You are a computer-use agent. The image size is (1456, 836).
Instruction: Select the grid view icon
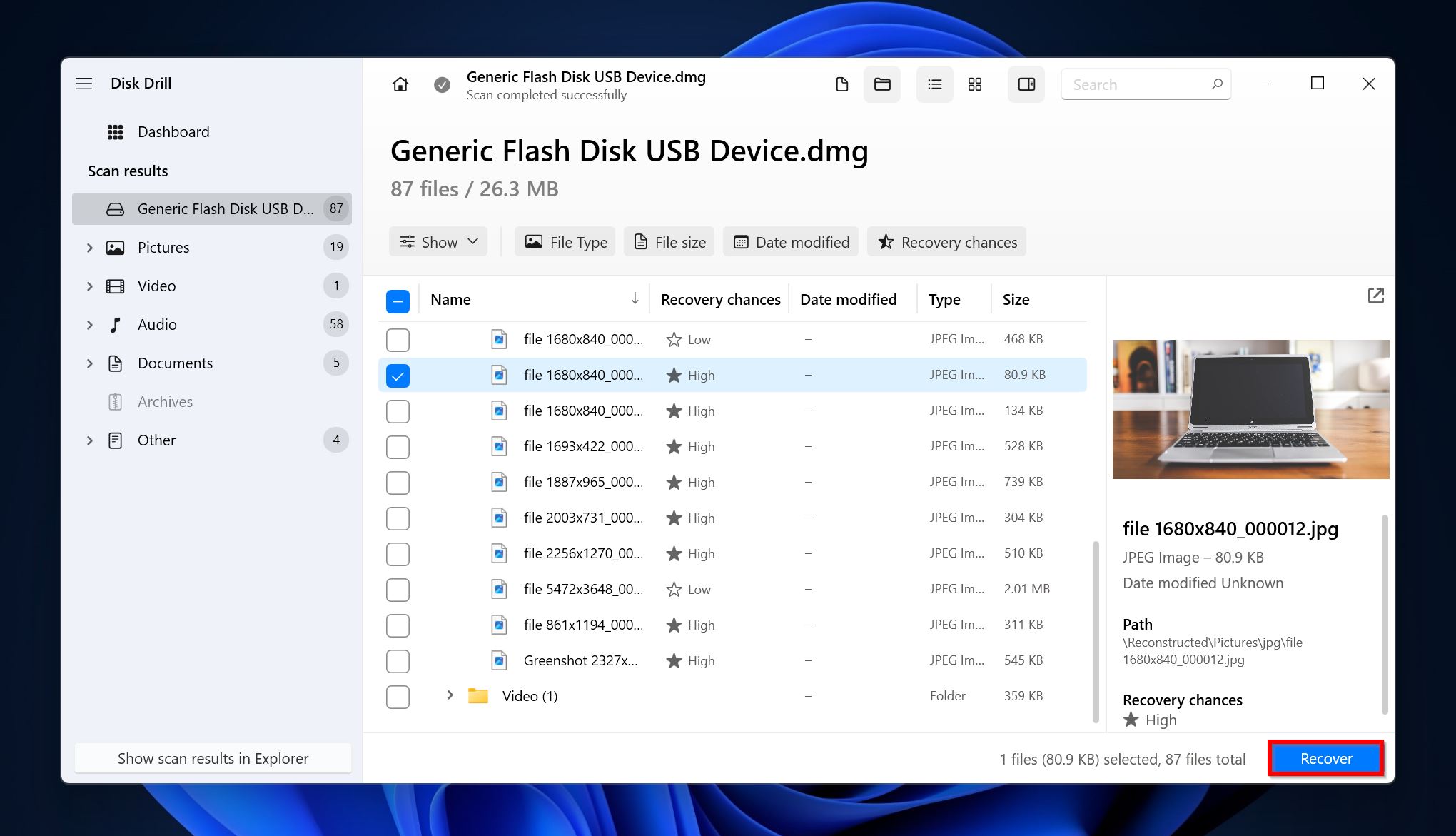pos(976,84)
